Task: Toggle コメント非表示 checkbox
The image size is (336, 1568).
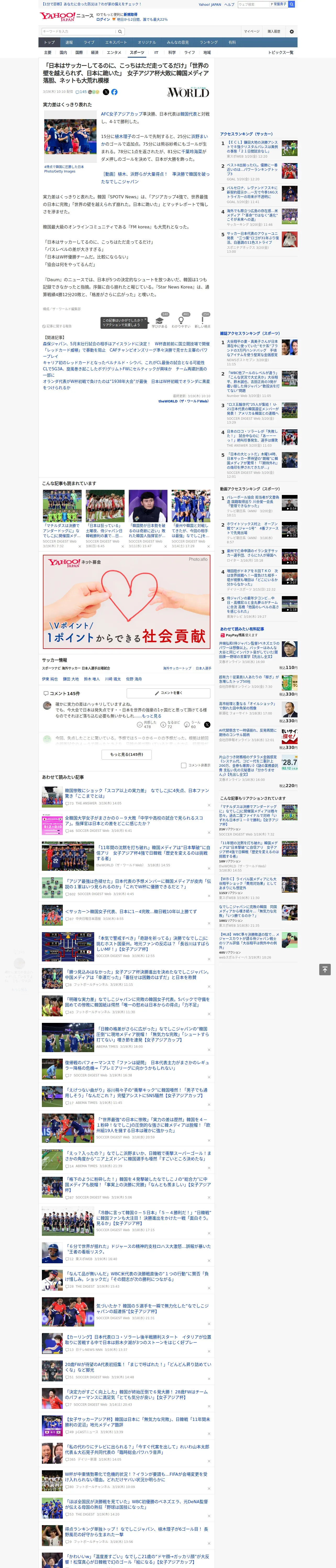Action: point(183,765)
